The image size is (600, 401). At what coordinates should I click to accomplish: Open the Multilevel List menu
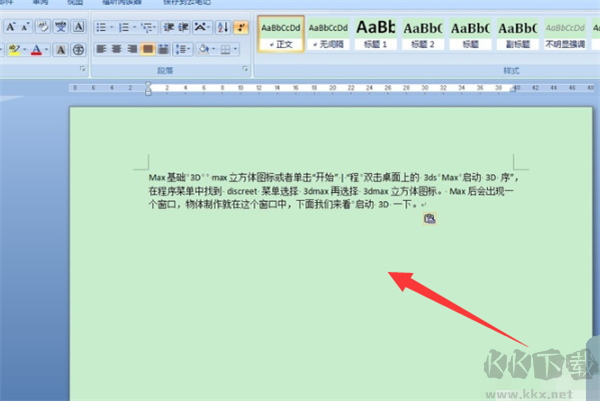(148, 27)
